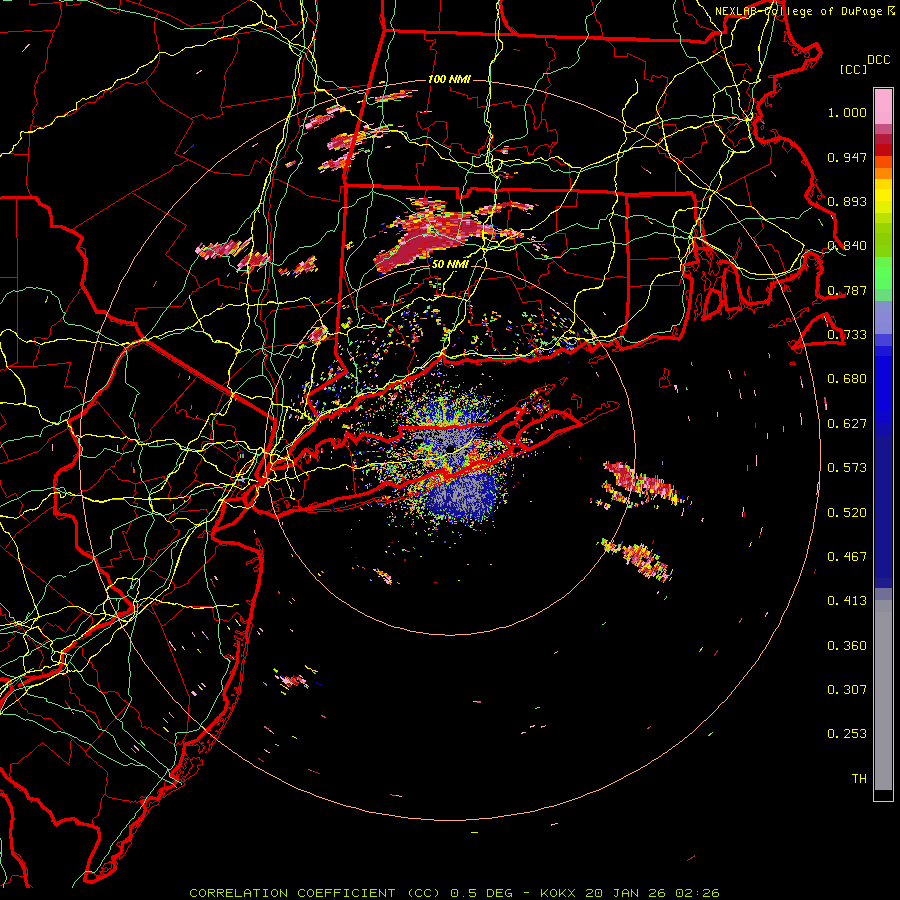This screenshot has width=900, height=900.
Task: Click the 0.573 value on the color scale
Action: click(x=847, y=468)
